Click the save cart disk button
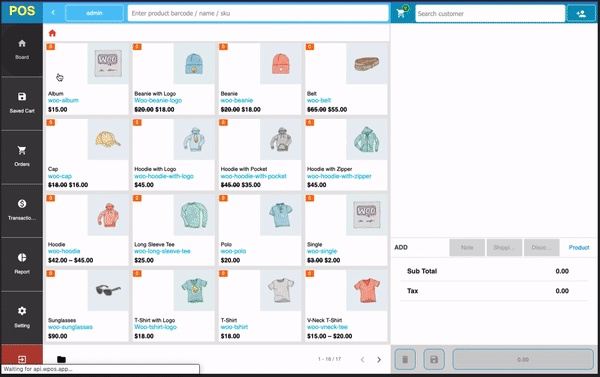Viewport: 600px width, 377px height. pyautogui.click(x=434, y=359)
